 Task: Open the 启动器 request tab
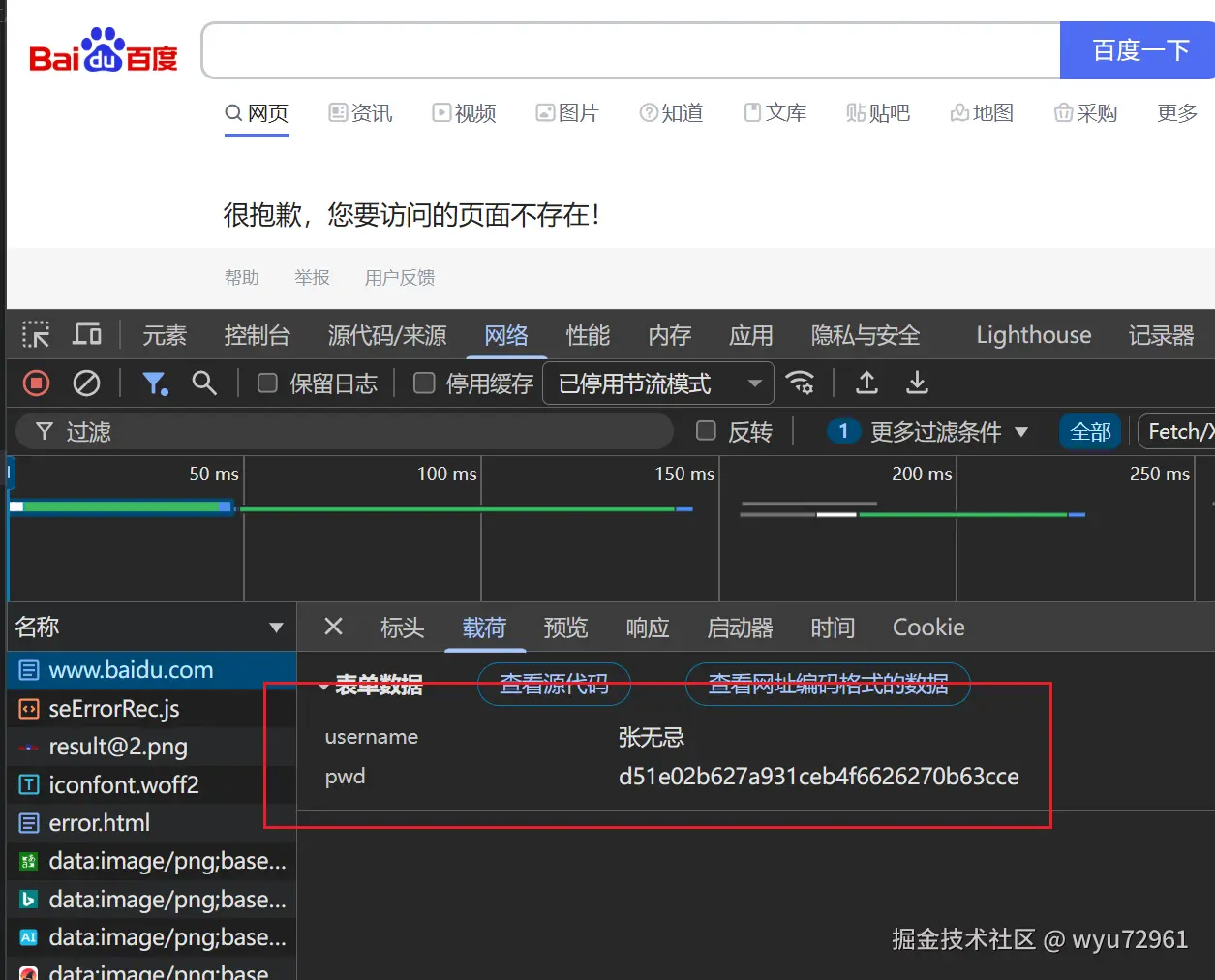click(741, 628)
